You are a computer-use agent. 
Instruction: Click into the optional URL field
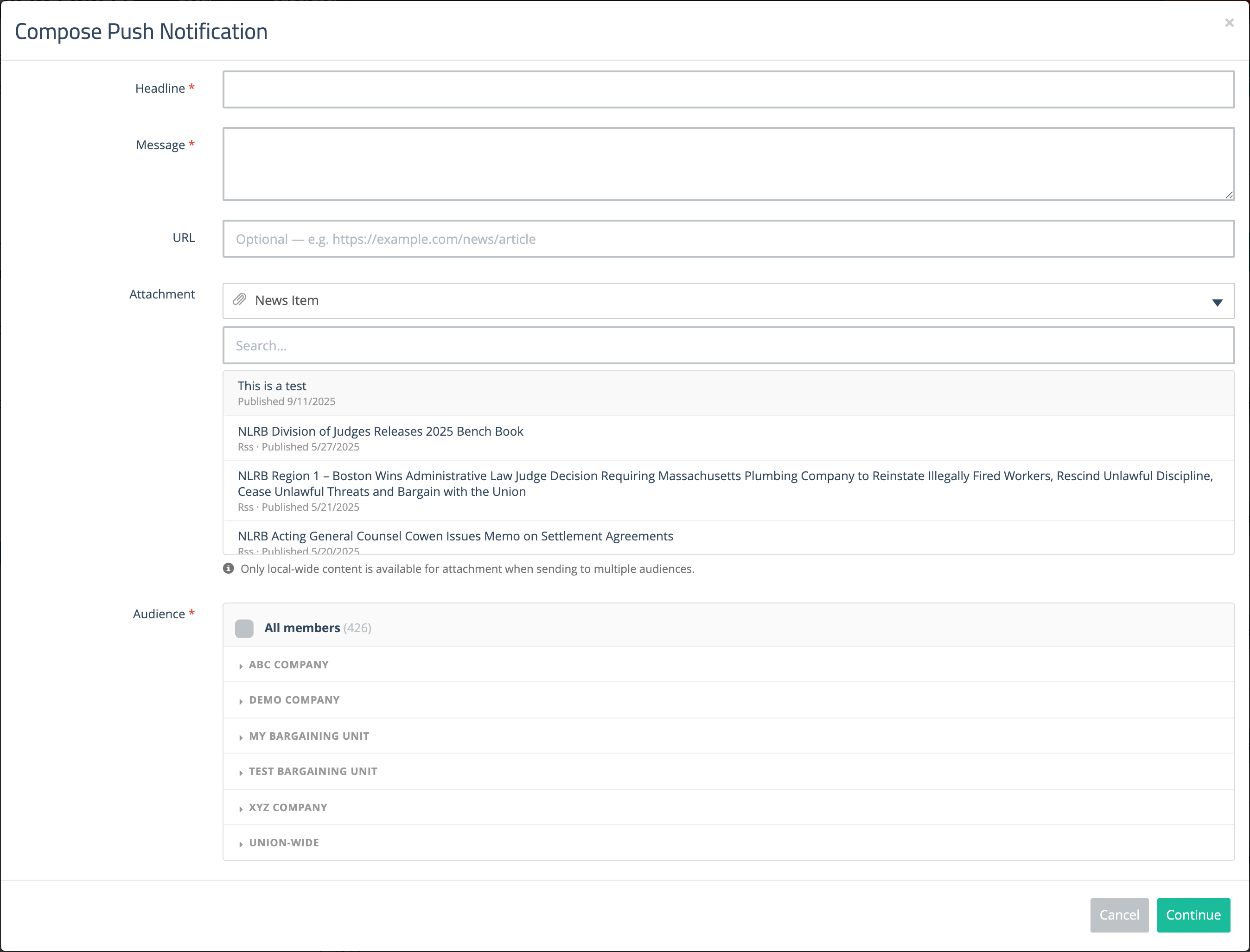point(728,239)
